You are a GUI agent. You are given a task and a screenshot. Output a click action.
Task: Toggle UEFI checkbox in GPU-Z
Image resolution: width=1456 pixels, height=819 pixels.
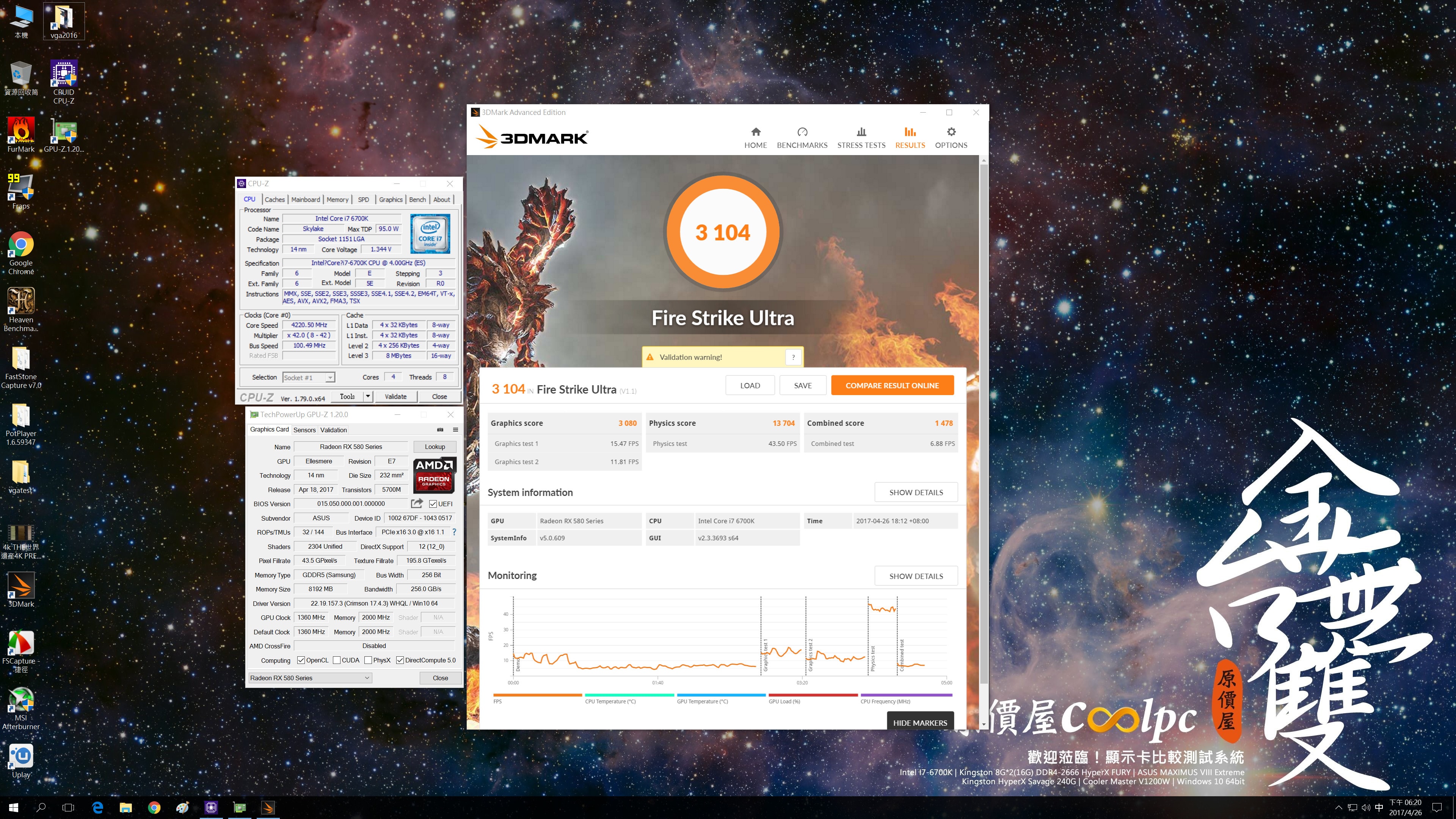click(x=432, y=504)
